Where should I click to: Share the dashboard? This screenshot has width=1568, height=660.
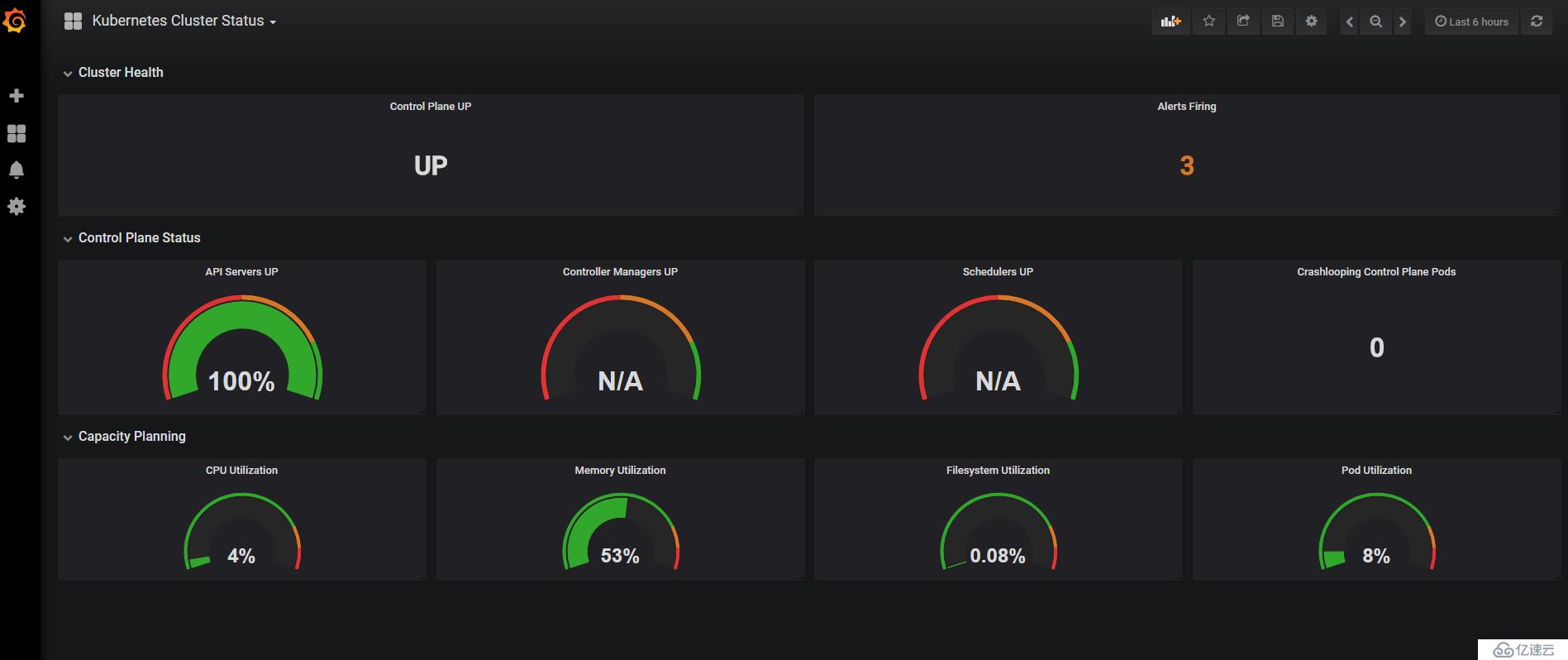1243,22
